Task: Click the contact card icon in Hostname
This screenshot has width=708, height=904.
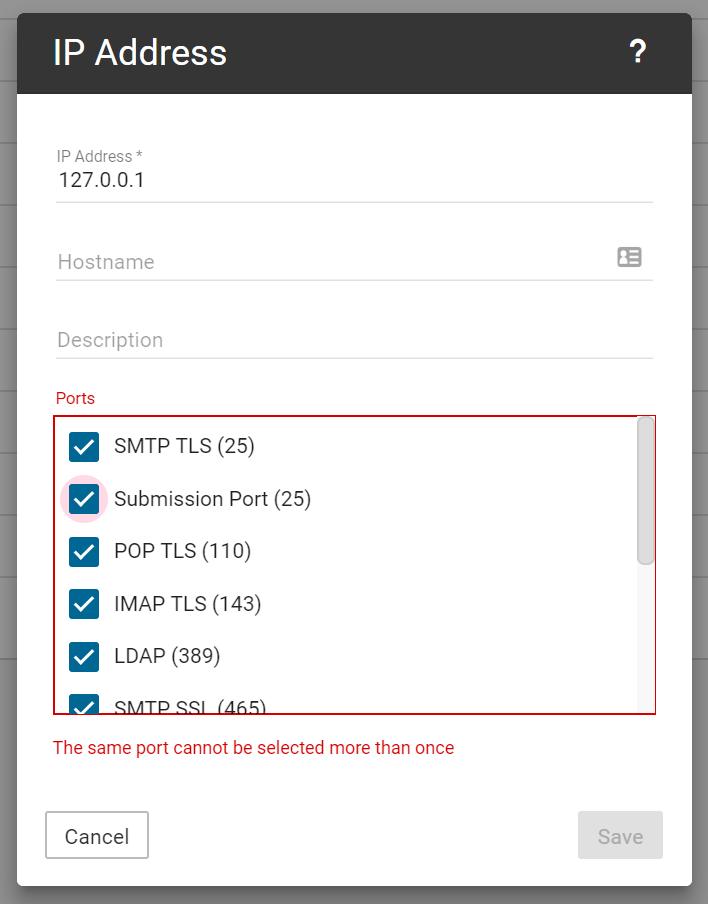Action: point(629,258)
